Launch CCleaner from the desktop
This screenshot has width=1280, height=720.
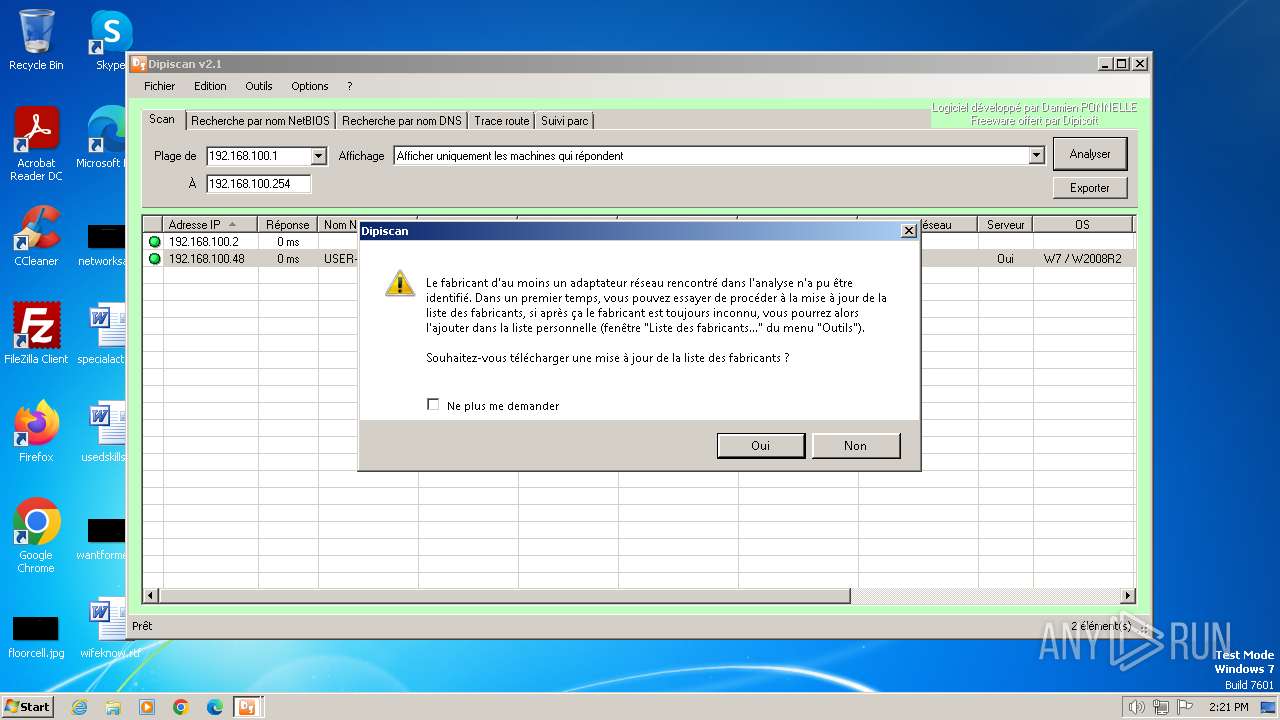36,236
